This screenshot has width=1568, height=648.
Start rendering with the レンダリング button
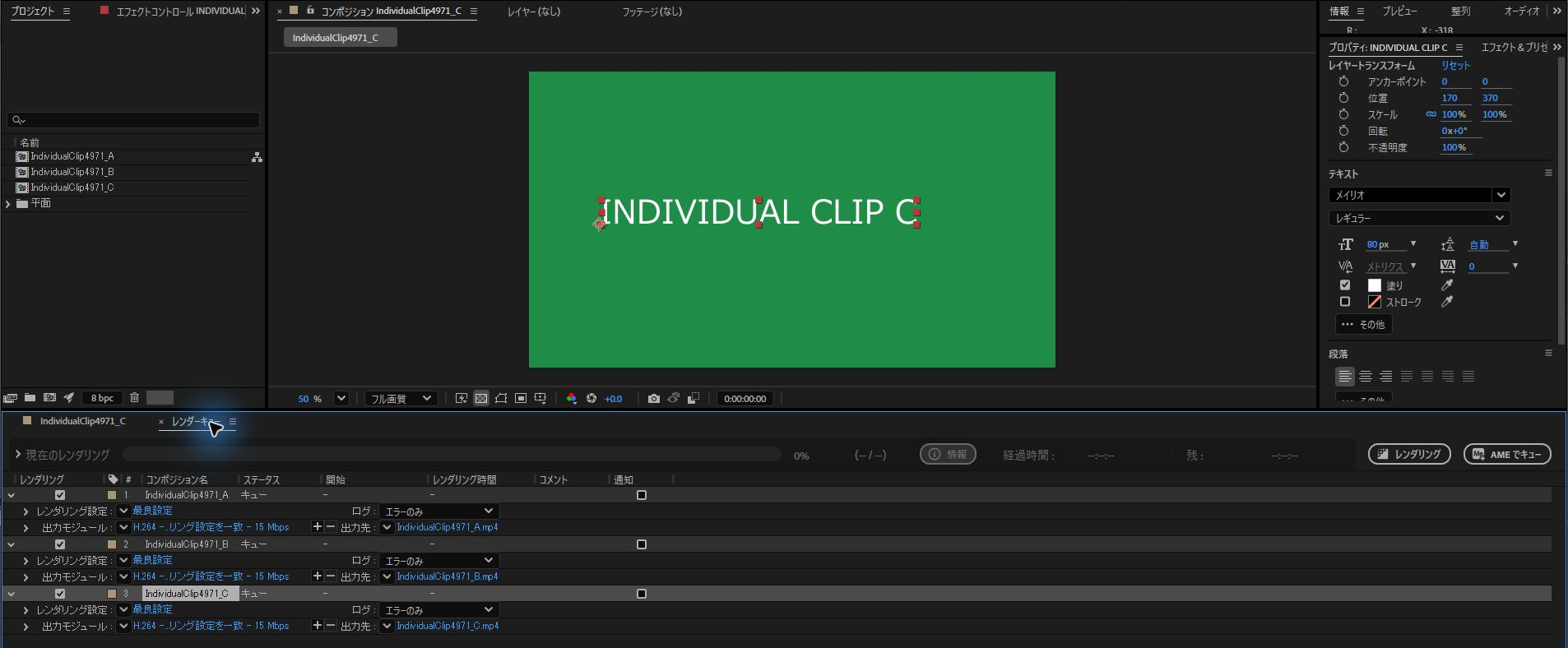tap(1409, 454)
